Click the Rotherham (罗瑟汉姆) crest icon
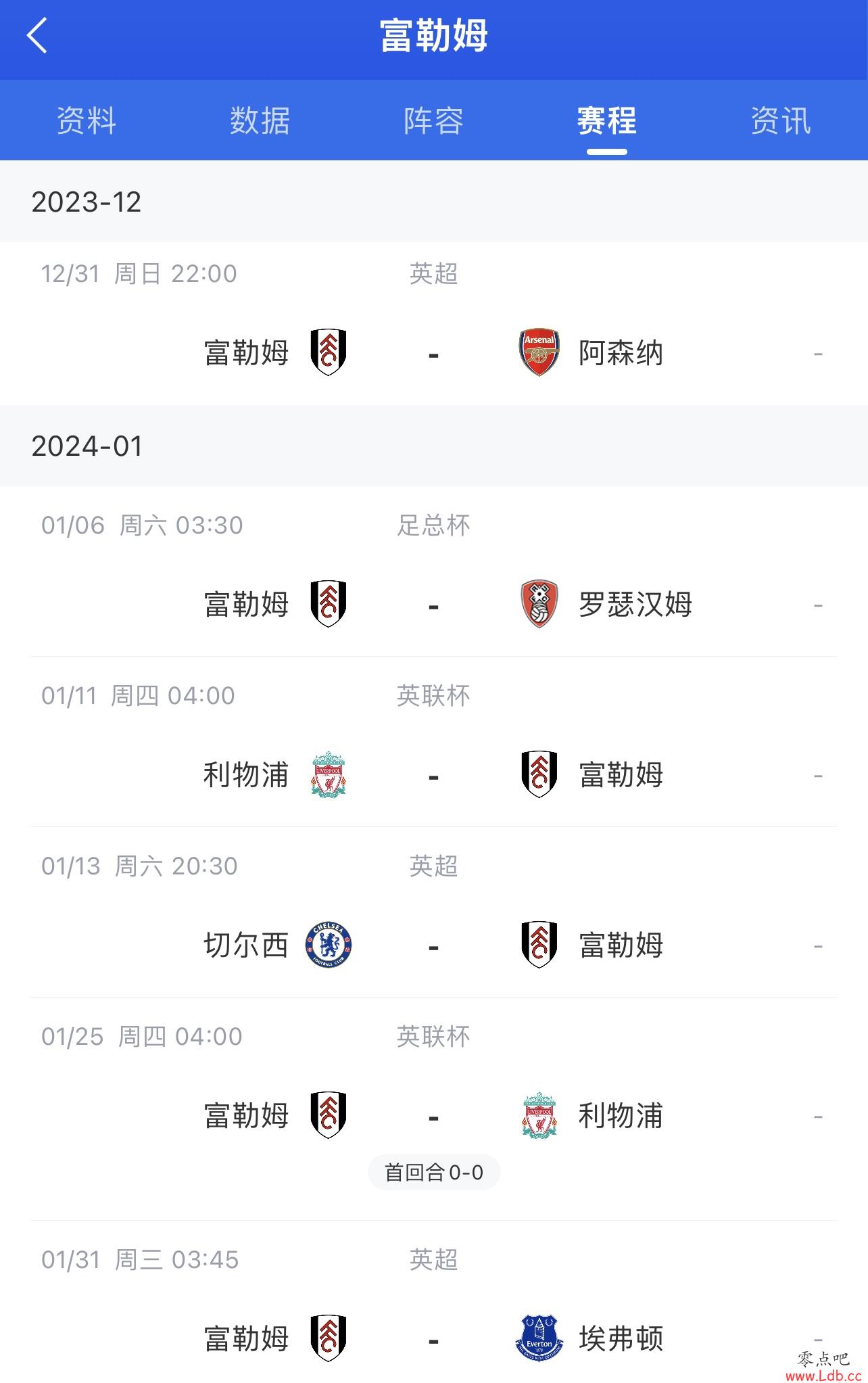 tap(539, 604)
